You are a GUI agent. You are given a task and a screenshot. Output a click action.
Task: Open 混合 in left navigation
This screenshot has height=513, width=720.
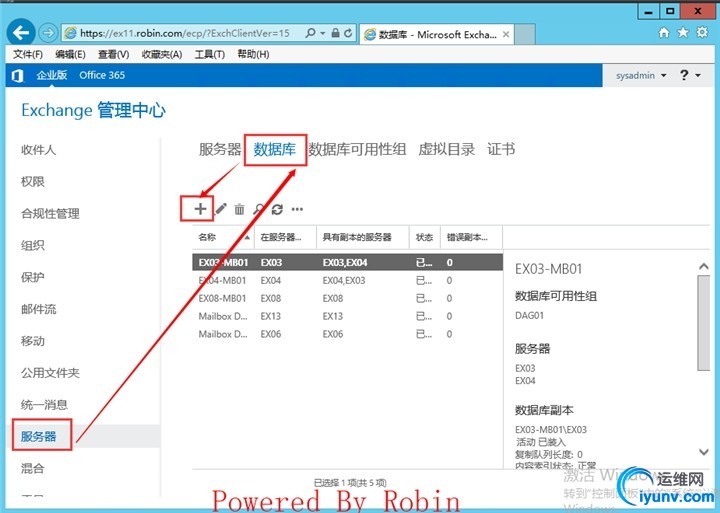click(x=33, y=468)
